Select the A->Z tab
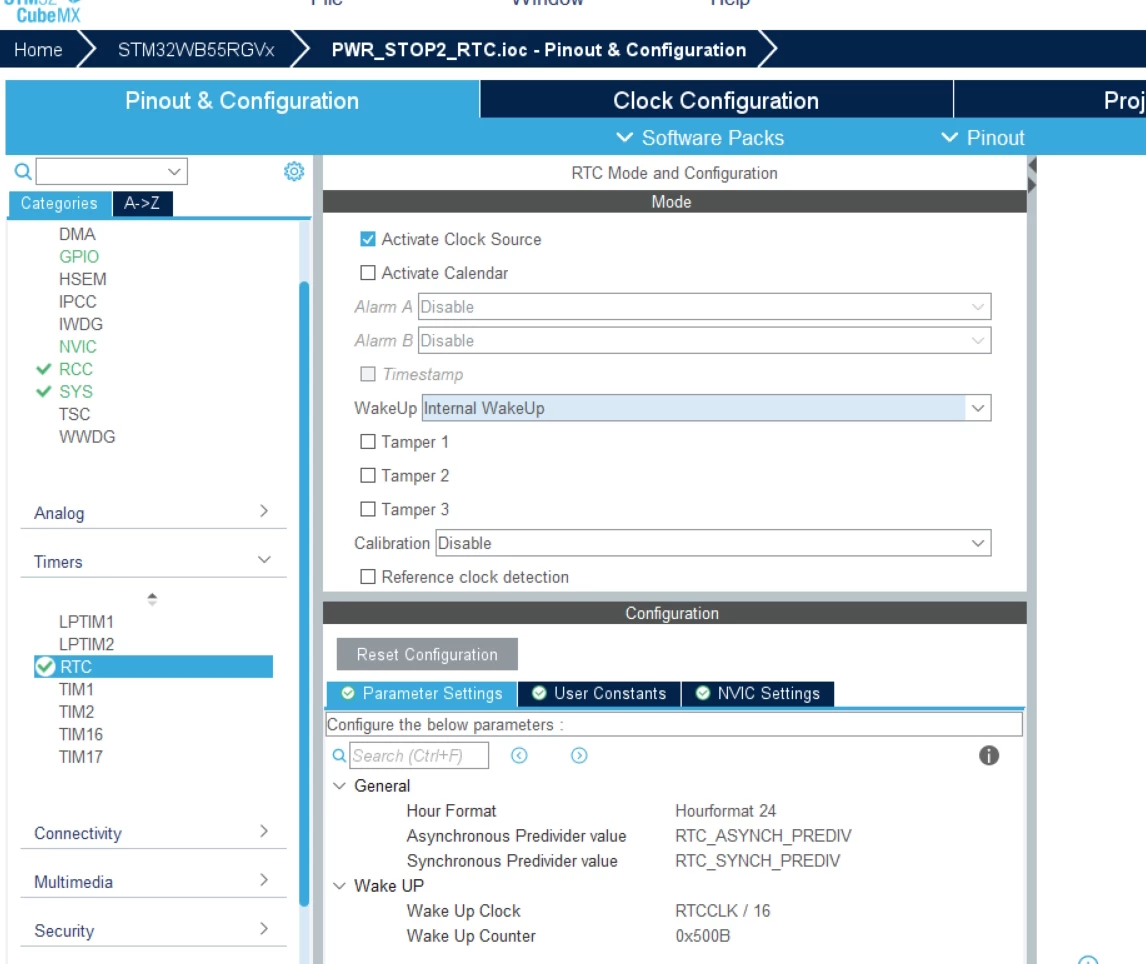Image resolution: width=1146 pixels, height=964 pixels. pos(142,203)
